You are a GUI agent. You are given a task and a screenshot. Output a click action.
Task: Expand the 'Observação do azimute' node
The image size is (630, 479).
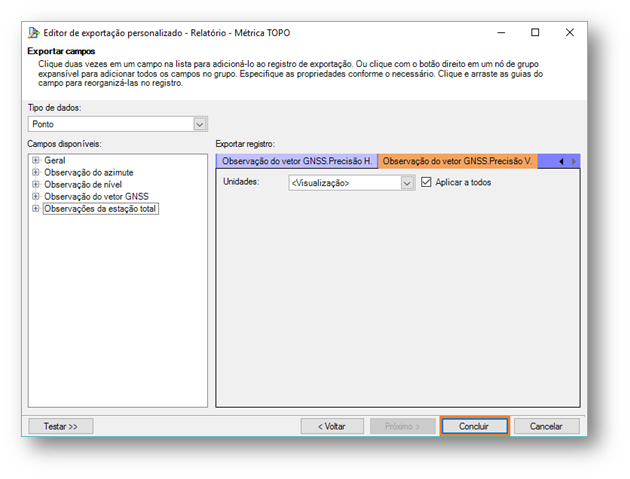tap(36, 172)
